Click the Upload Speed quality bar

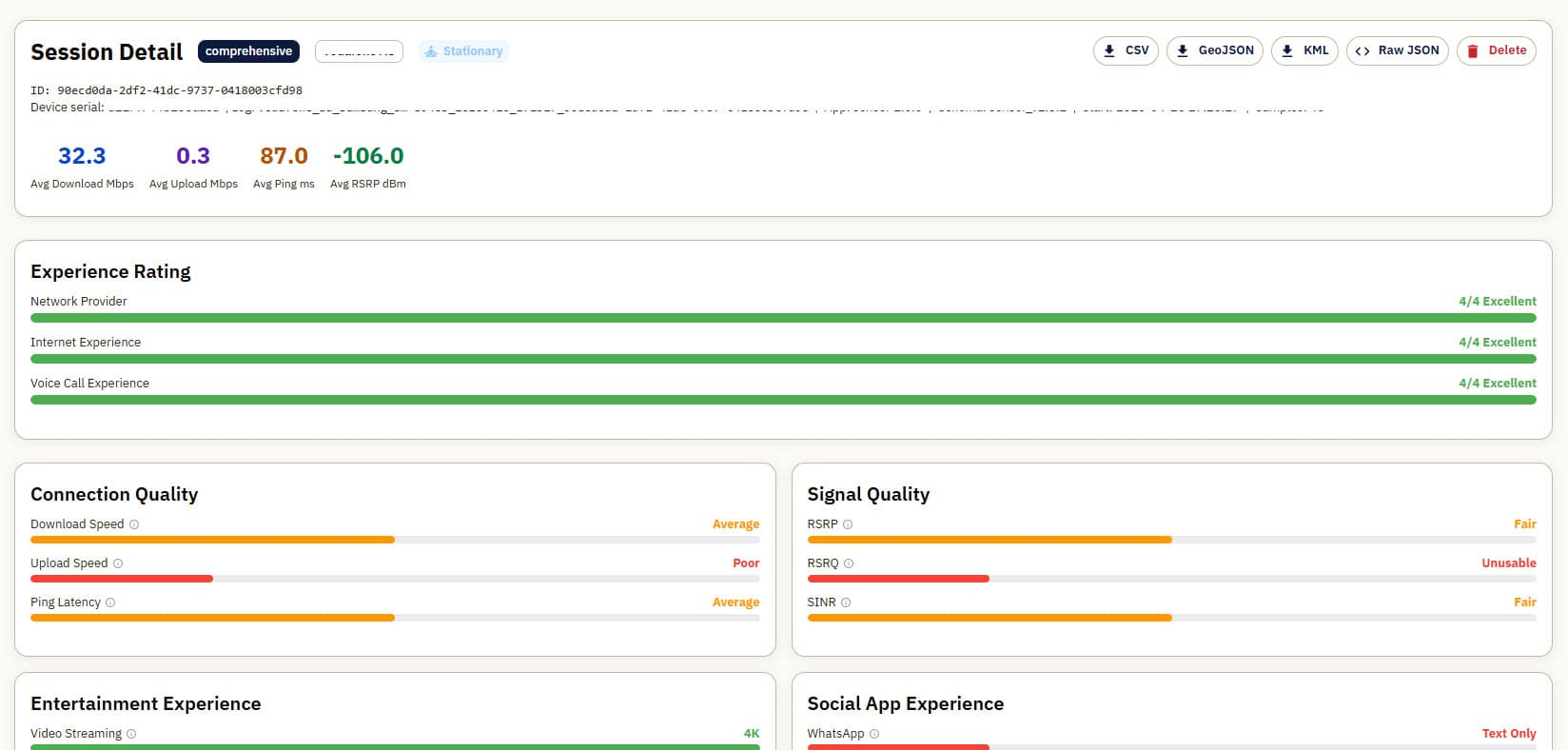click(x=395, y=579)
